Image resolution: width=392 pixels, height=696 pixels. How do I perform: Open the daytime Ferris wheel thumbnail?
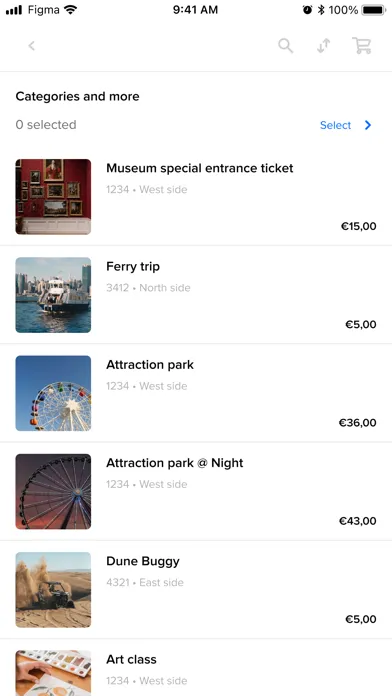point(53,393)
